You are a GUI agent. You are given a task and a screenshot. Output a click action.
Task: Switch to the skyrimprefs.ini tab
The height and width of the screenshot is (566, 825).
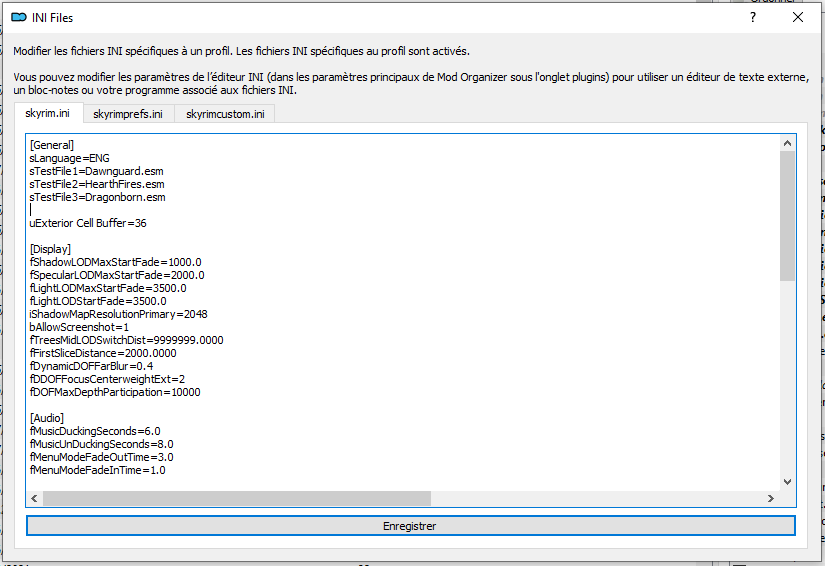(128, 114)
